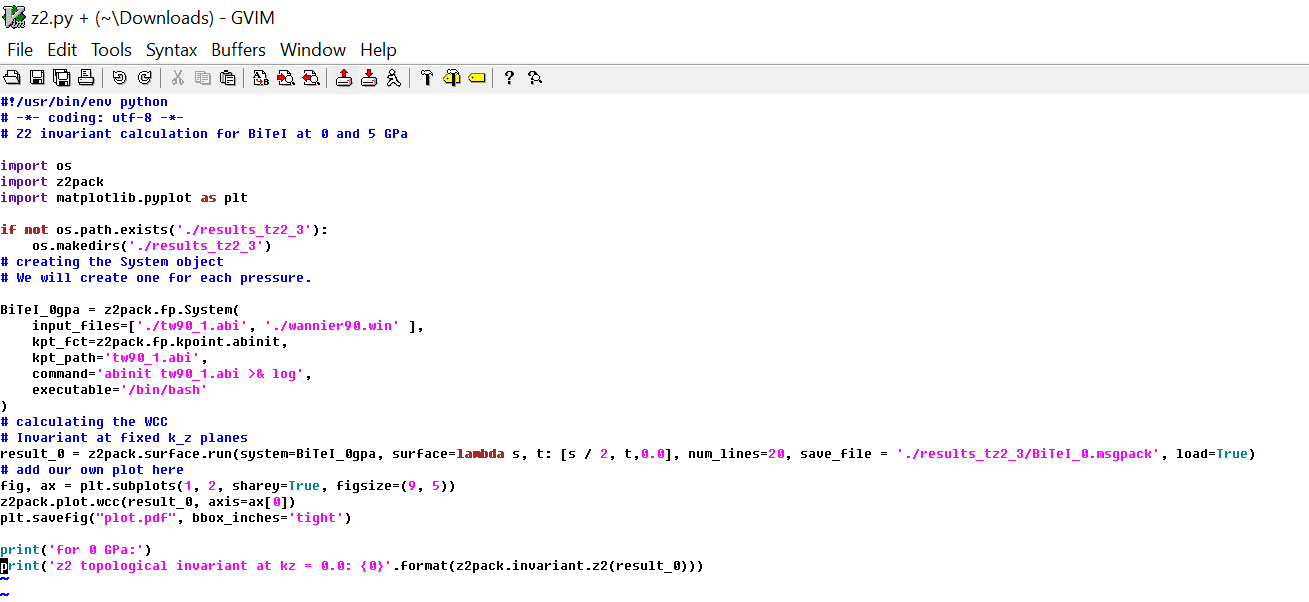Viewport: 1309px width, 602px height.
Task: Click the 'input_files=' argument line
Action: click(x=228, y=326)
